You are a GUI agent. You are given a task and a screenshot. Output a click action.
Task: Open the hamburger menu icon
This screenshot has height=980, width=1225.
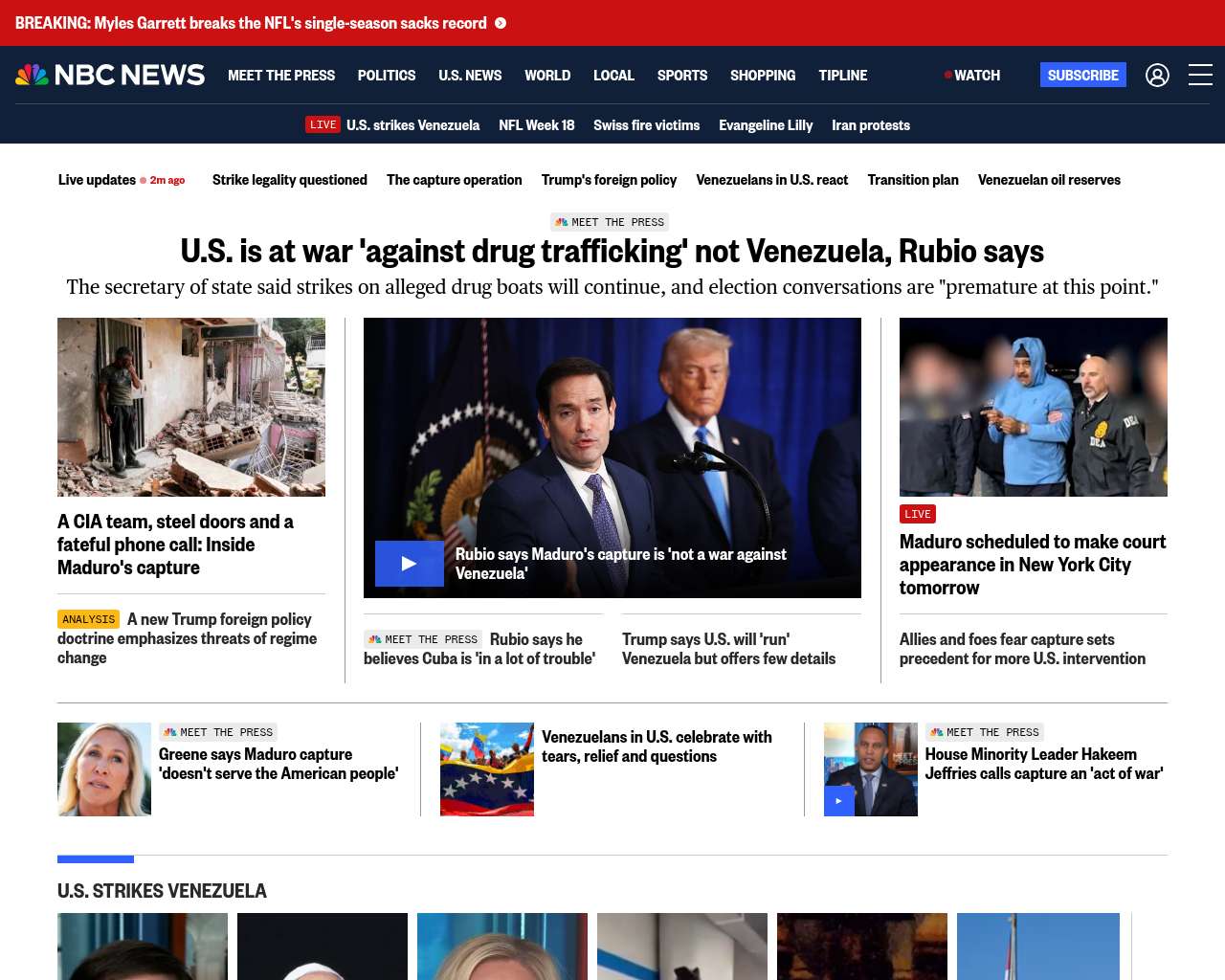point(1200,75)
